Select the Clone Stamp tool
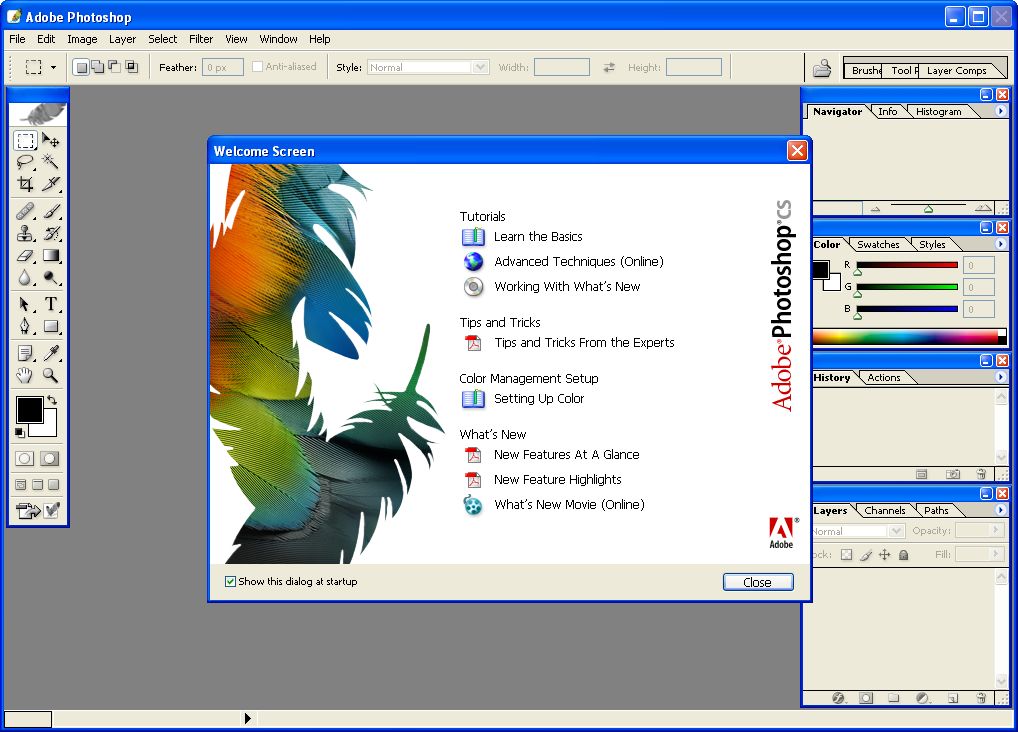Viewport: 1018px width, 732px height. pos(26,233)
